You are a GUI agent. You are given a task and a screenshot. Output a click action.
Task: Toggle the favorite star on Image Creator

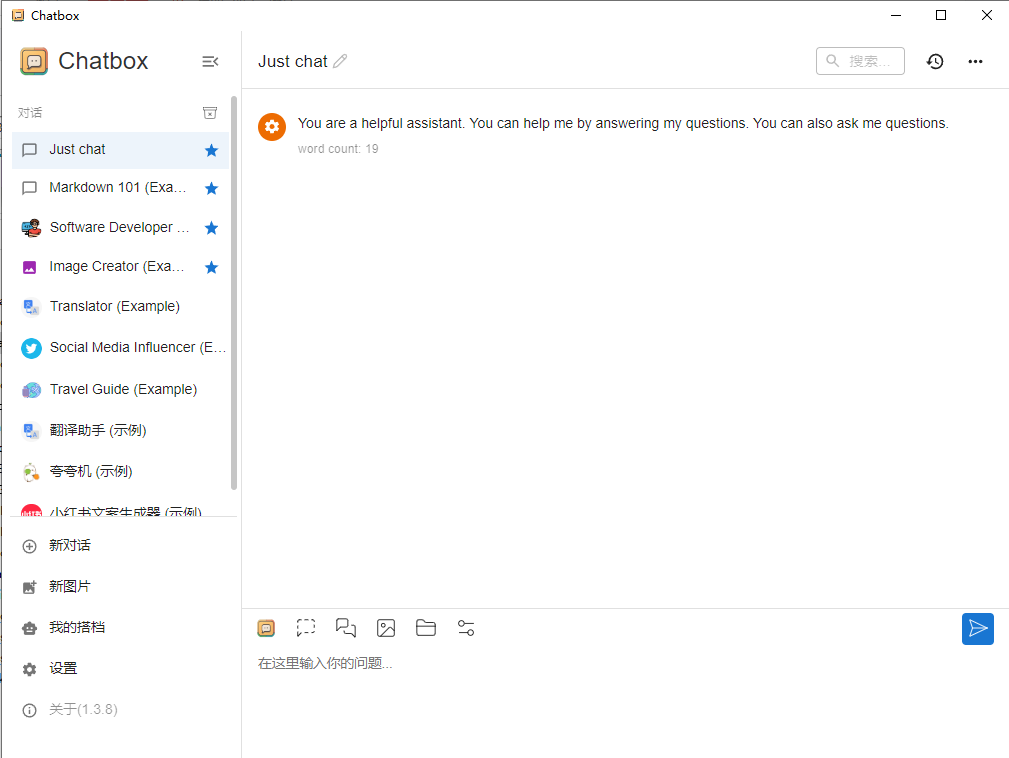click(211, 267)
